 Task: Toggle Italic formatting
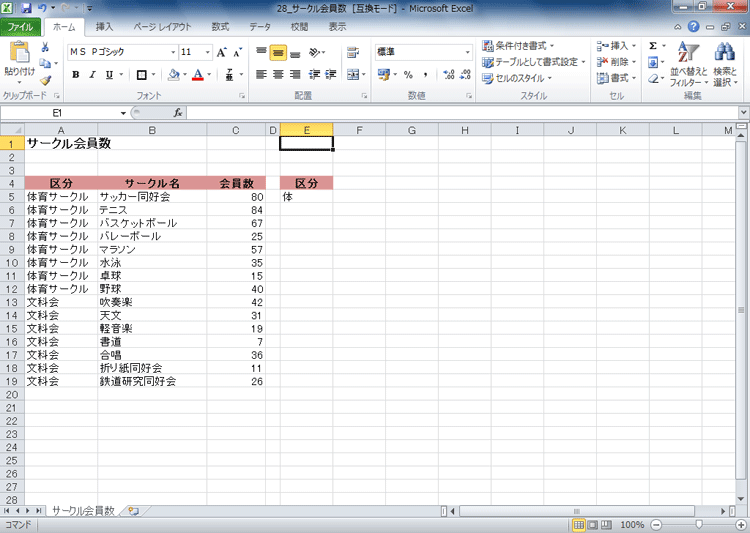click(x=92, y=75)
